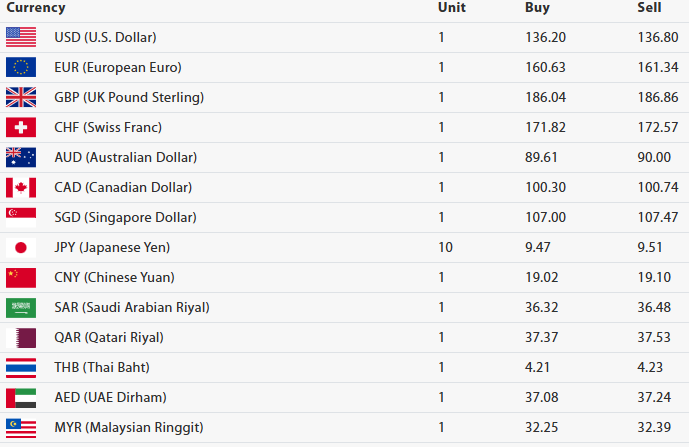Select the USD (U.S. Dollar) label
This screenshot has width=689, height=447.
(x=105, y=37)
